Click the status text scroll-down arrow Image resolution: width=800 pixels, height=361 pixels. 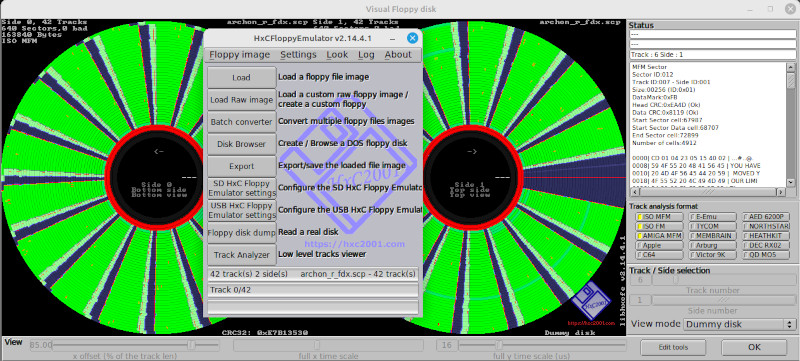pyautogui.click(x=790, y=183)
